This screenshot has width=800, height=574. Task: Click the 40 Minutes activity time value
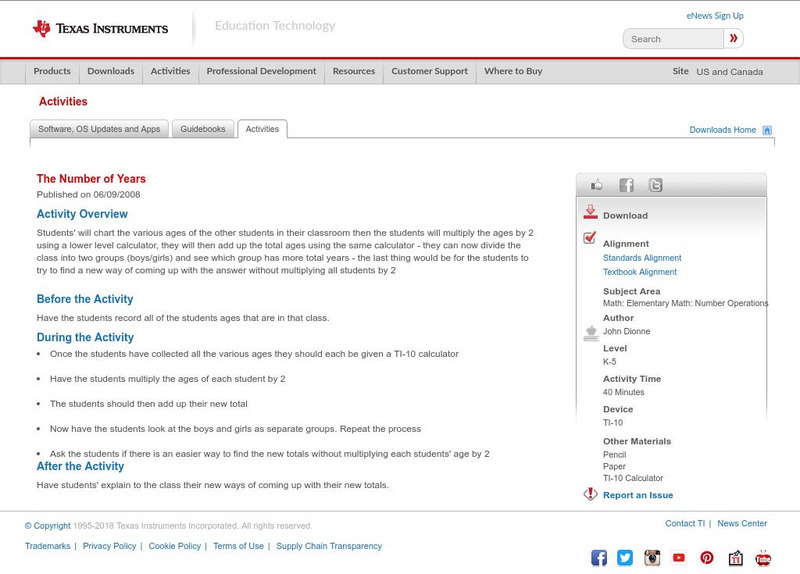pos(623,392)
